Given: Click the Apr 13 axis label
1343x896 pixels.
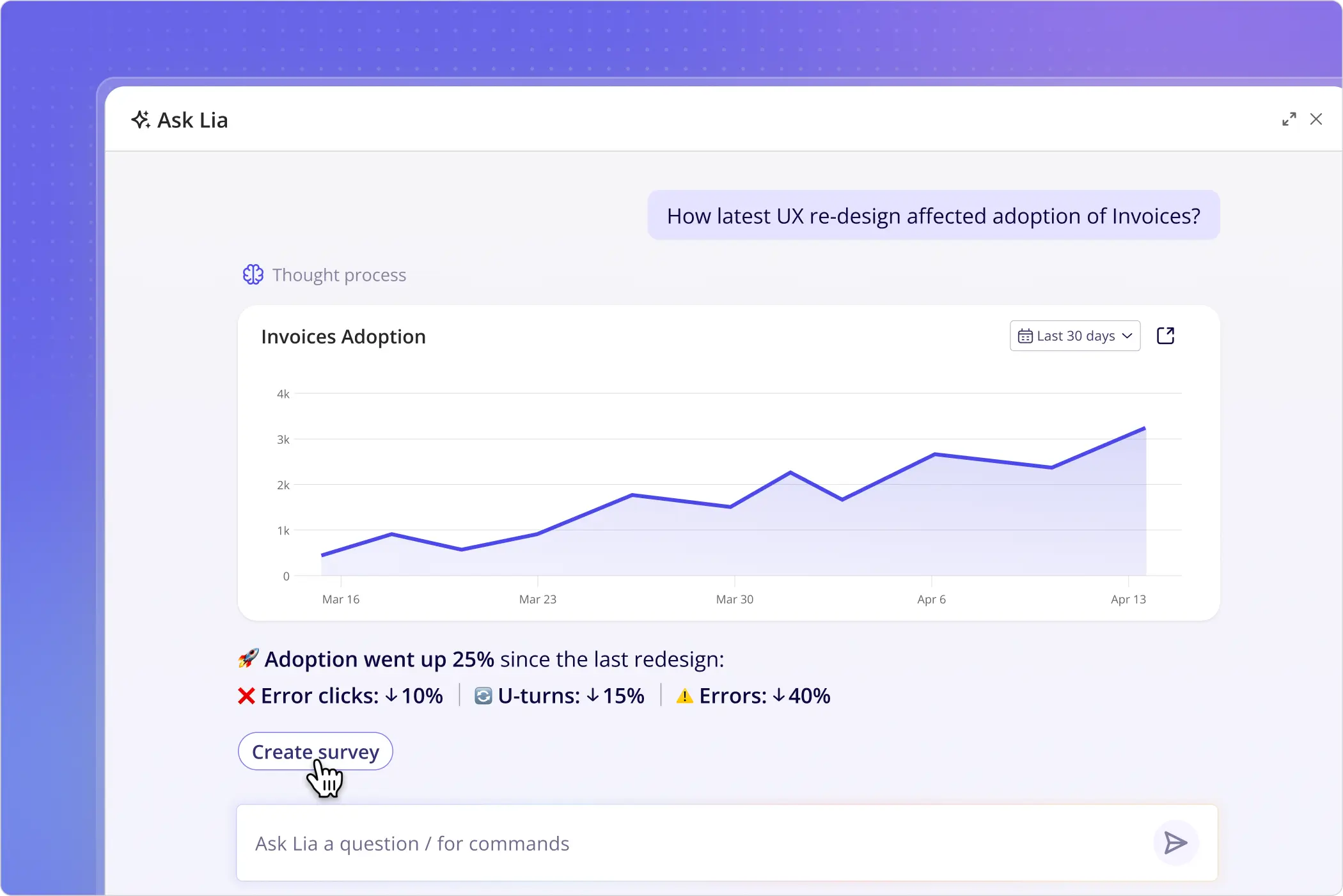Looking at the screenshot, I should pyautogui.click(x=1128, y=599).
